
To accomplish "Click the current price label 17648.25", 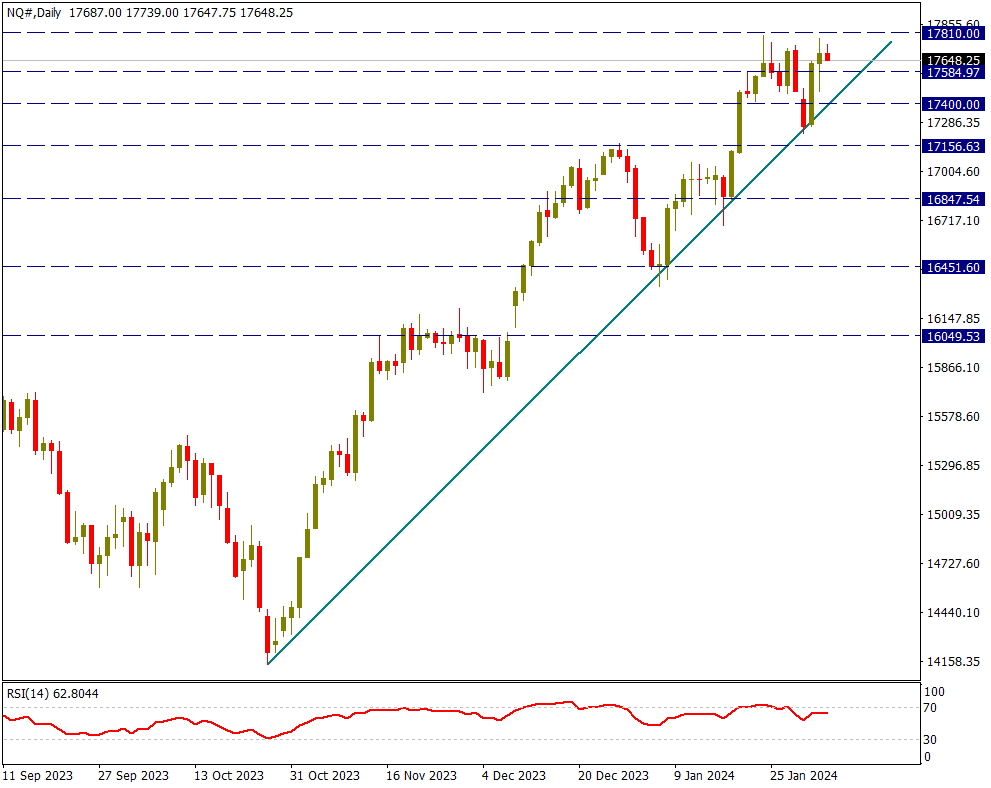I will point(953,61).
